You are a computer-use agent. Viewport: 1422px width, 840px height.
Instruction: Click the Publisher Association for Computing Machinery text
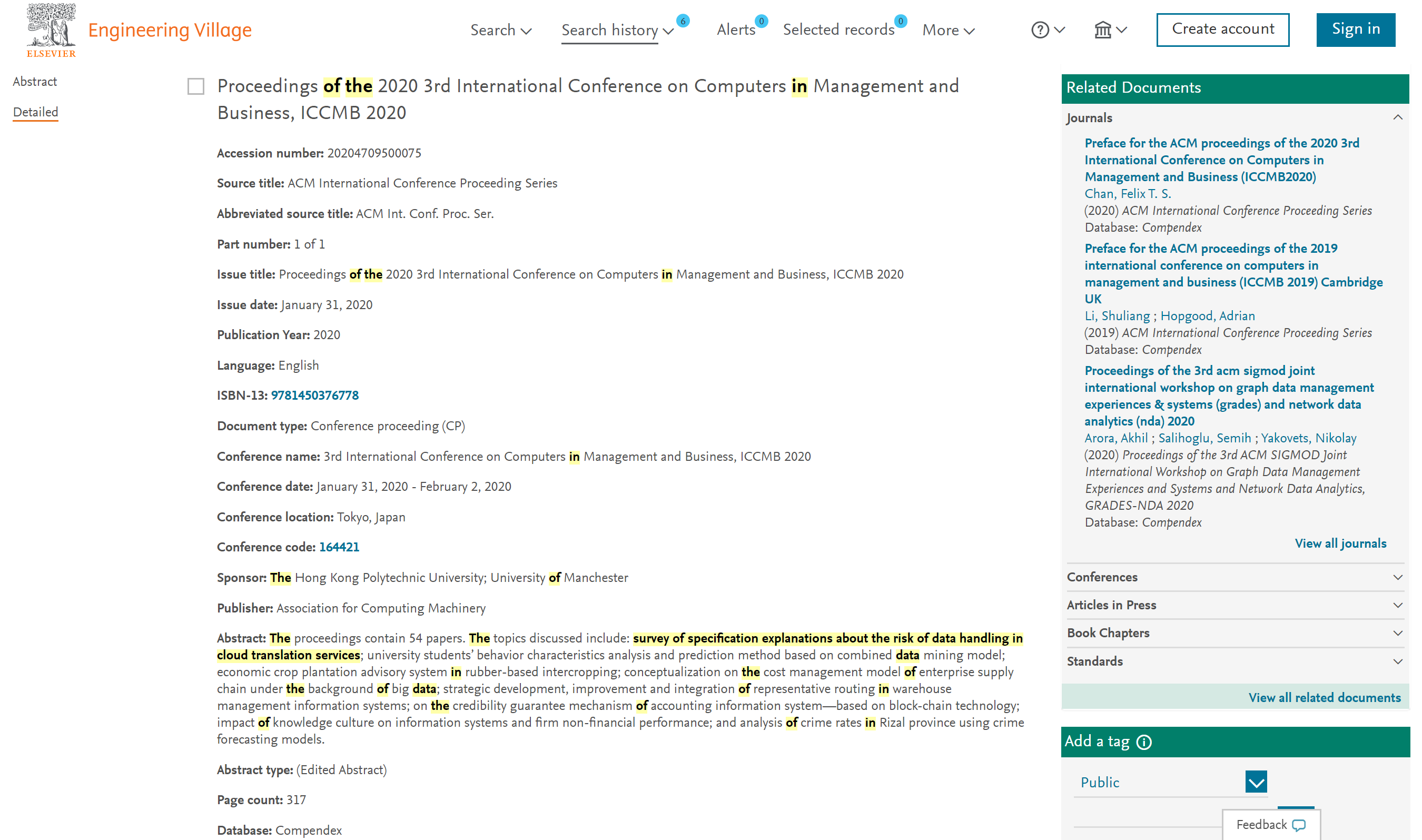(x=381, y=608)
